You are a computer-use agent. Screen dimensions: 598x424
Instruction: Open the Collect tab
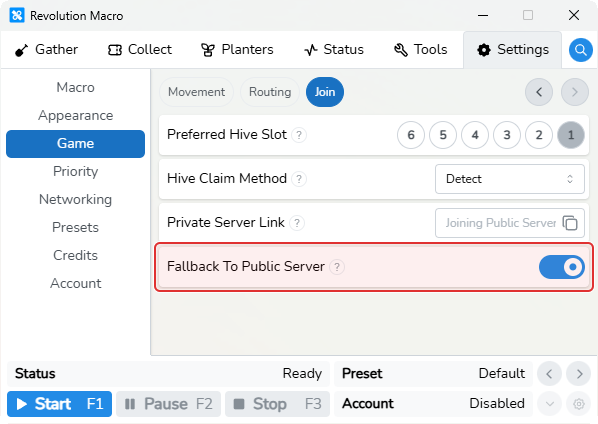140,50
